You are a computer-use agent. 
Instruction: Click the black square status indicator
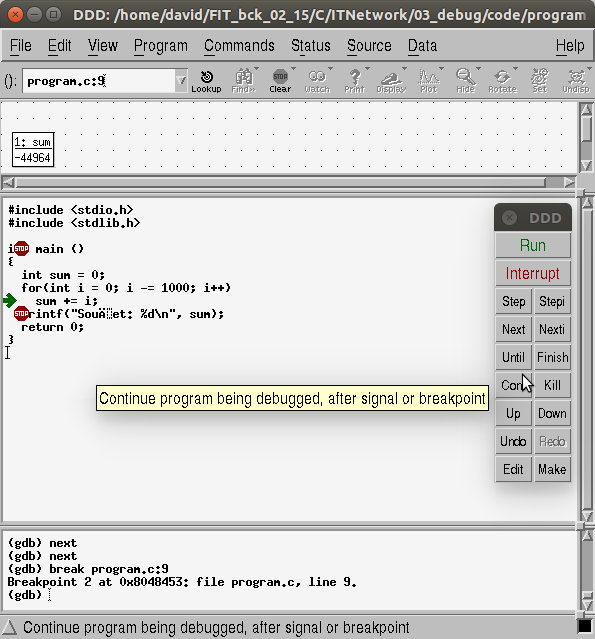click(x=585, y=626)
